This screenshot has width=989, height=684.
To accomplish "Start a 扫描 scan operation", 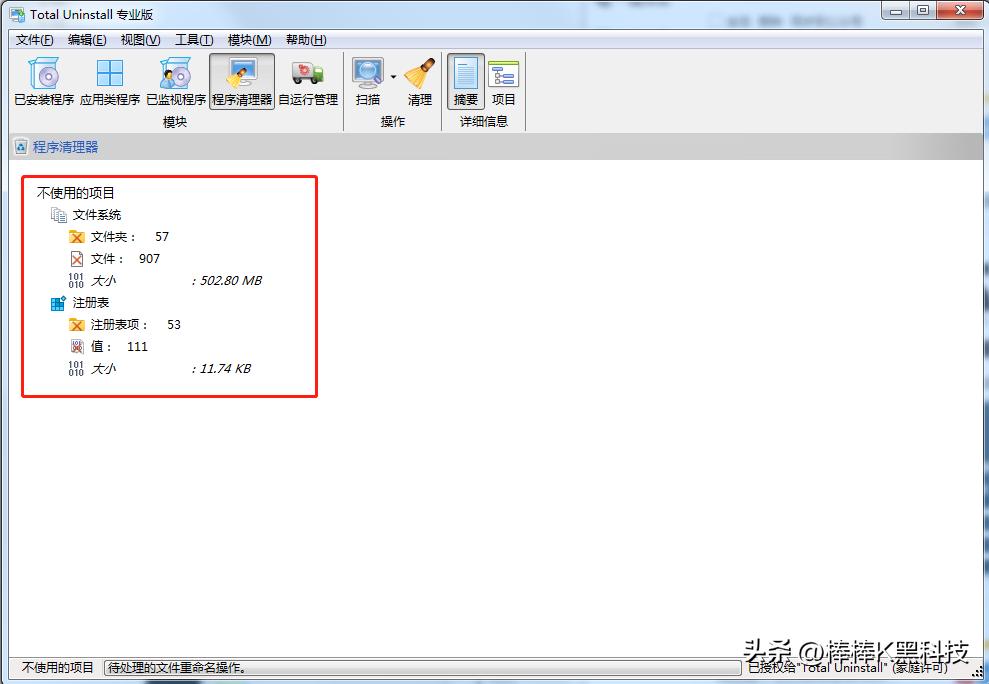I will 366,78.
